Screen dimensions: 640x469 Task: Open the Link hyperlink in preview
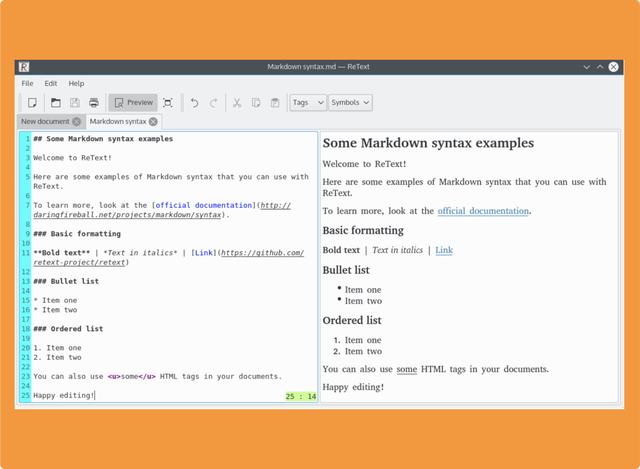[x=444, y=250]
